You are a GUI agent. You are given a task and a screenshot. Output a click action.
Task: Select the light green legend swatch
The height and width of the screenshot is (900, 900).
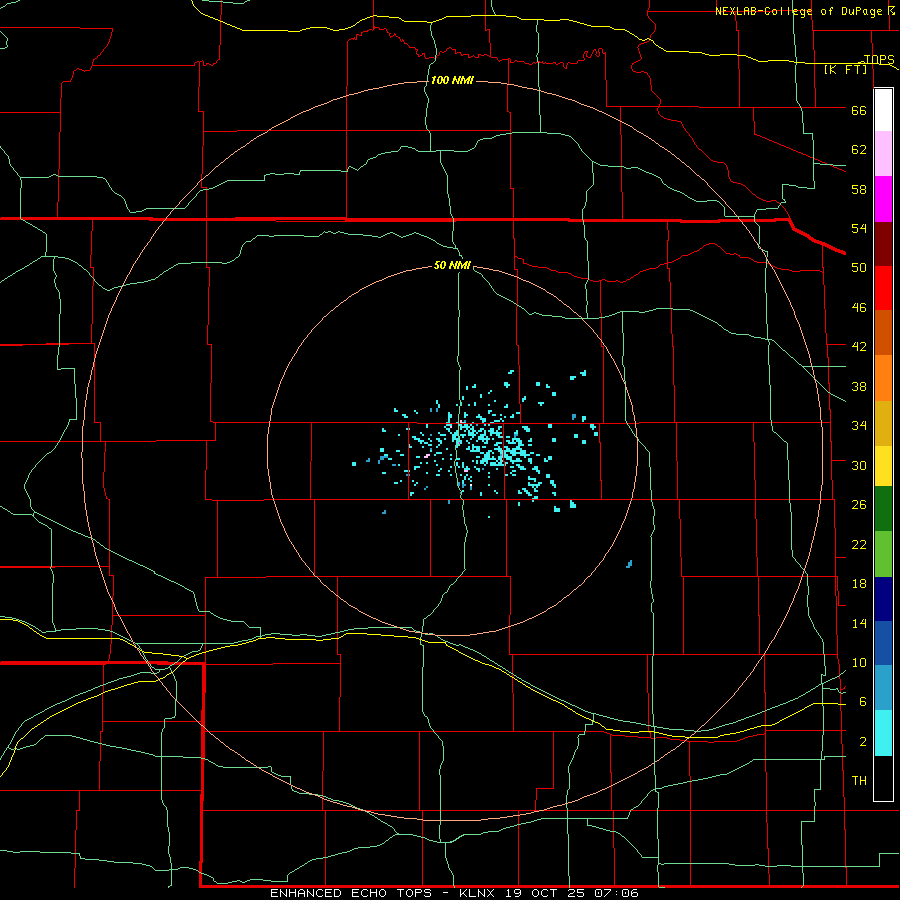[883, 554]
